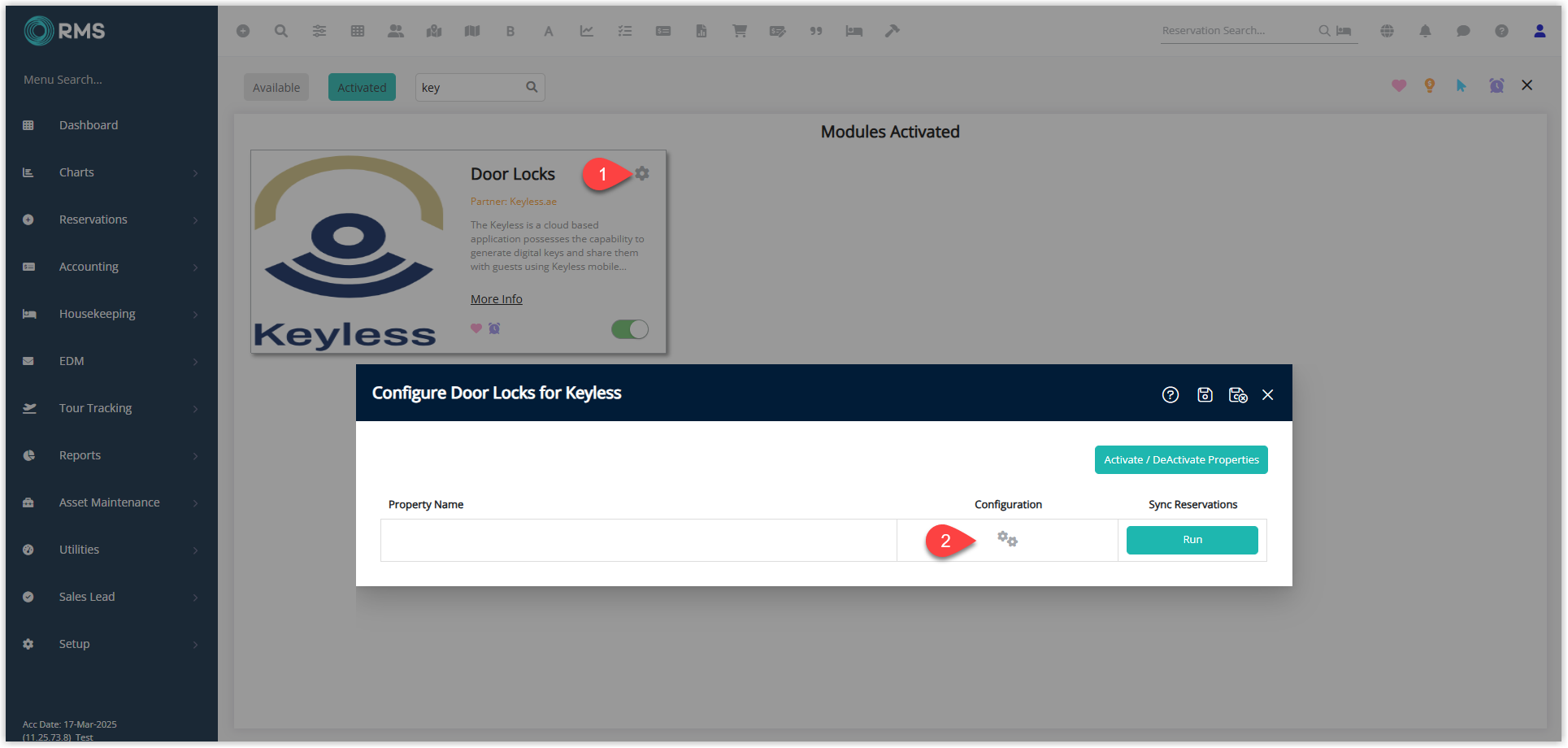Click the orange dollar lightbulb icon
Viewport: 1568px width, 748px height.
(1430, 85)
